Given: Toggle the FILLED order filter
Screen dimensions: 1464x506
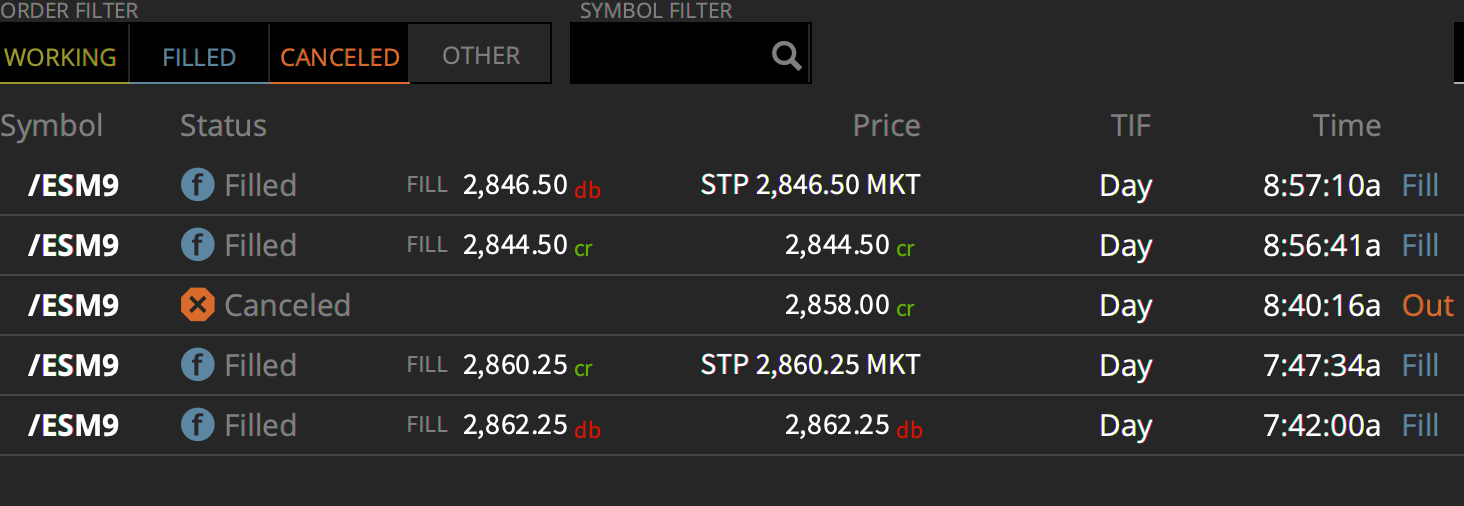Looking at the screenshot, I should click(199, 57).
